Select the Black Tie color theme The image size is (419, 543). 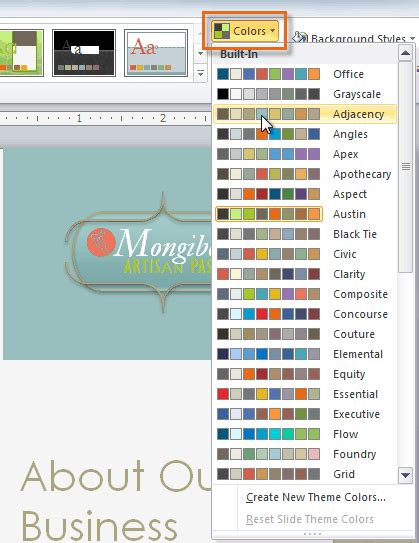(305, 234)
